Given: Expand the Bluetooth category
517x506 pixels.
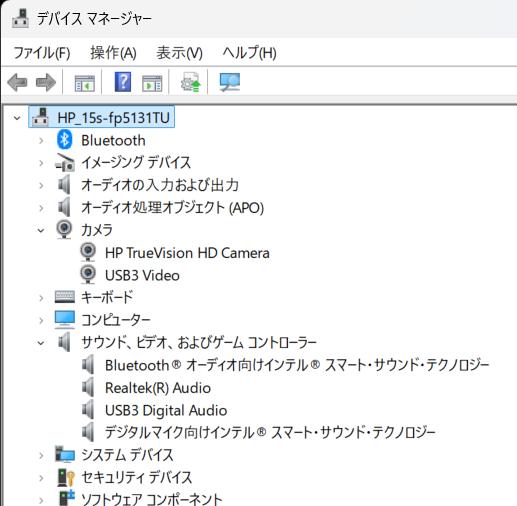Looking at the screenshot, I should (x=41, y=141).
